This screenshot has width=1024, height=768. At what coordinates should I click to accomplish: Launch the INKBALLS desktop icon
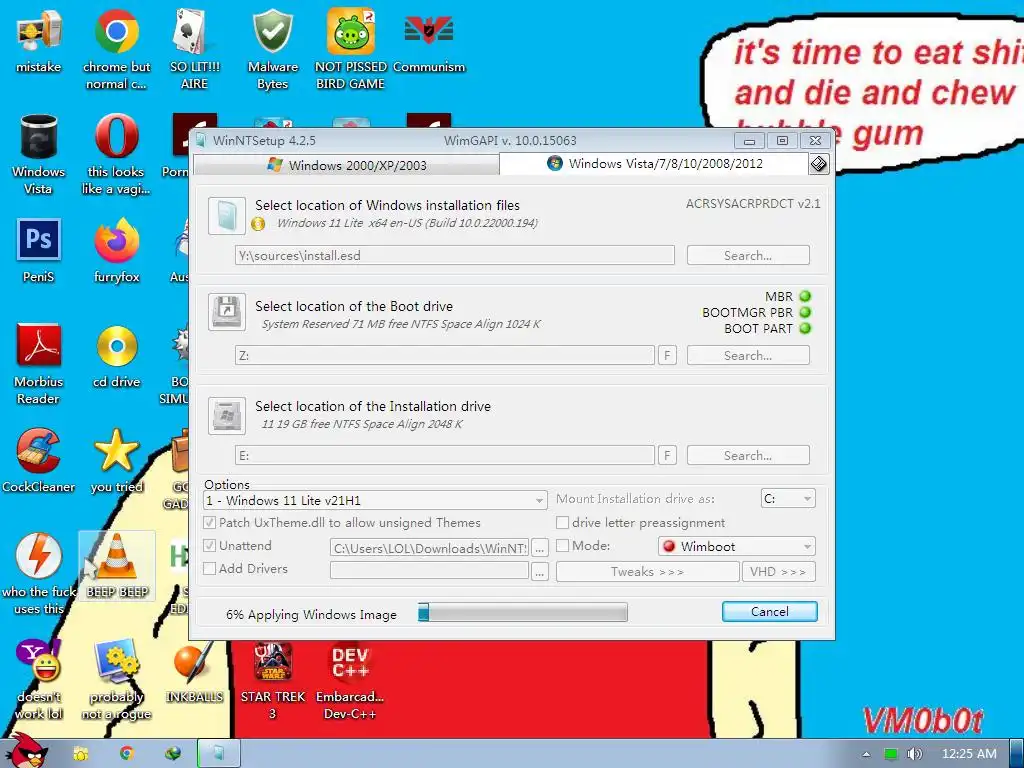coord(195,672)
